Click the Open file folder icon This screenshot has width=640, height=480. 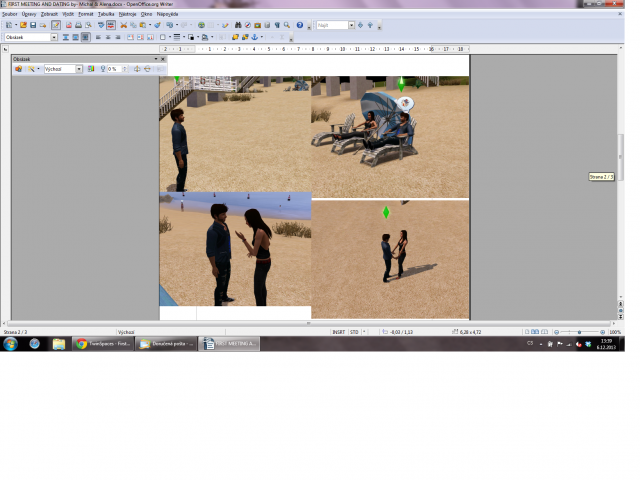[x=23, y=25]
